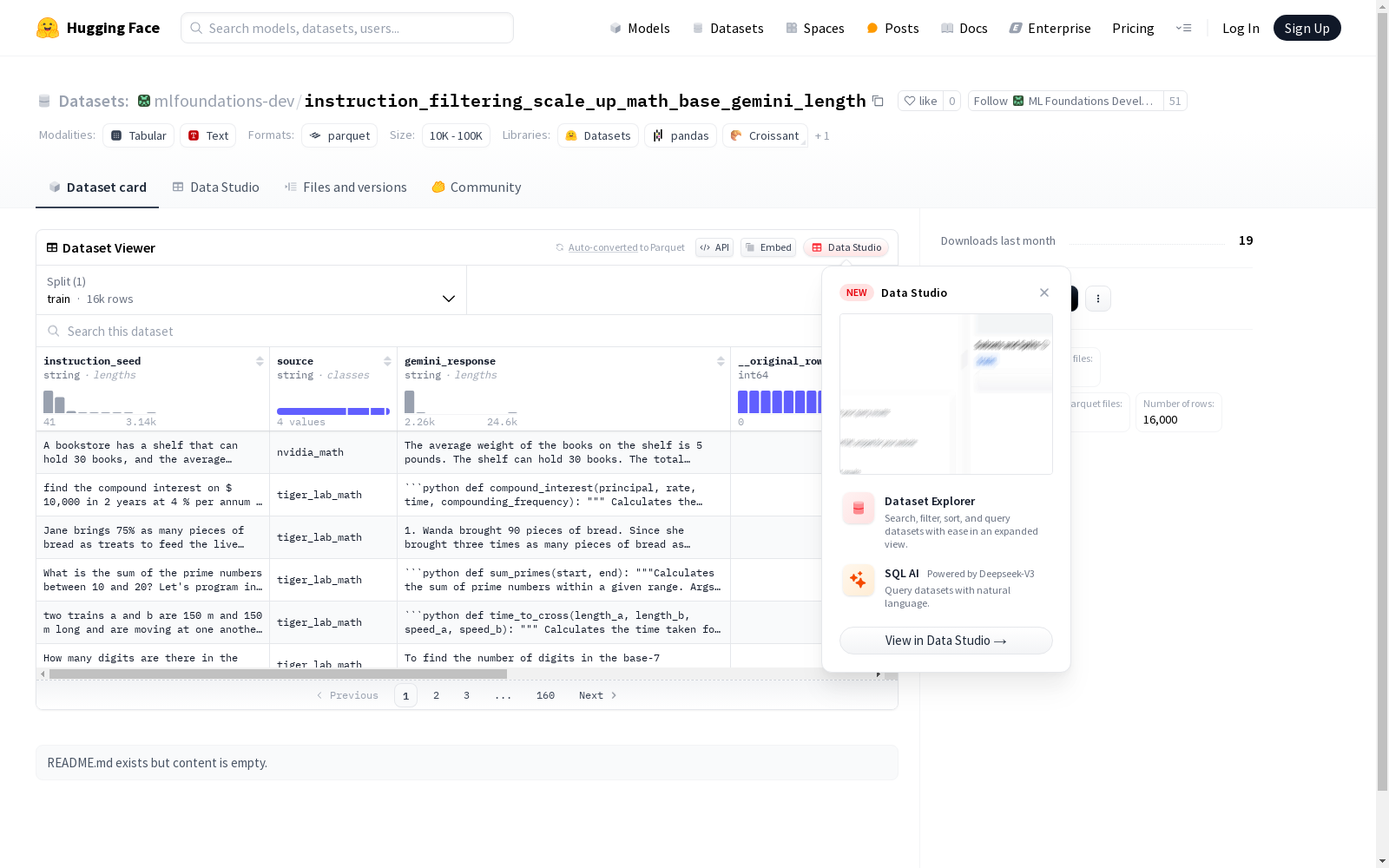The image size is (1389, 868).
Task: Click View in Data Studio button
Action: (946, 641)
